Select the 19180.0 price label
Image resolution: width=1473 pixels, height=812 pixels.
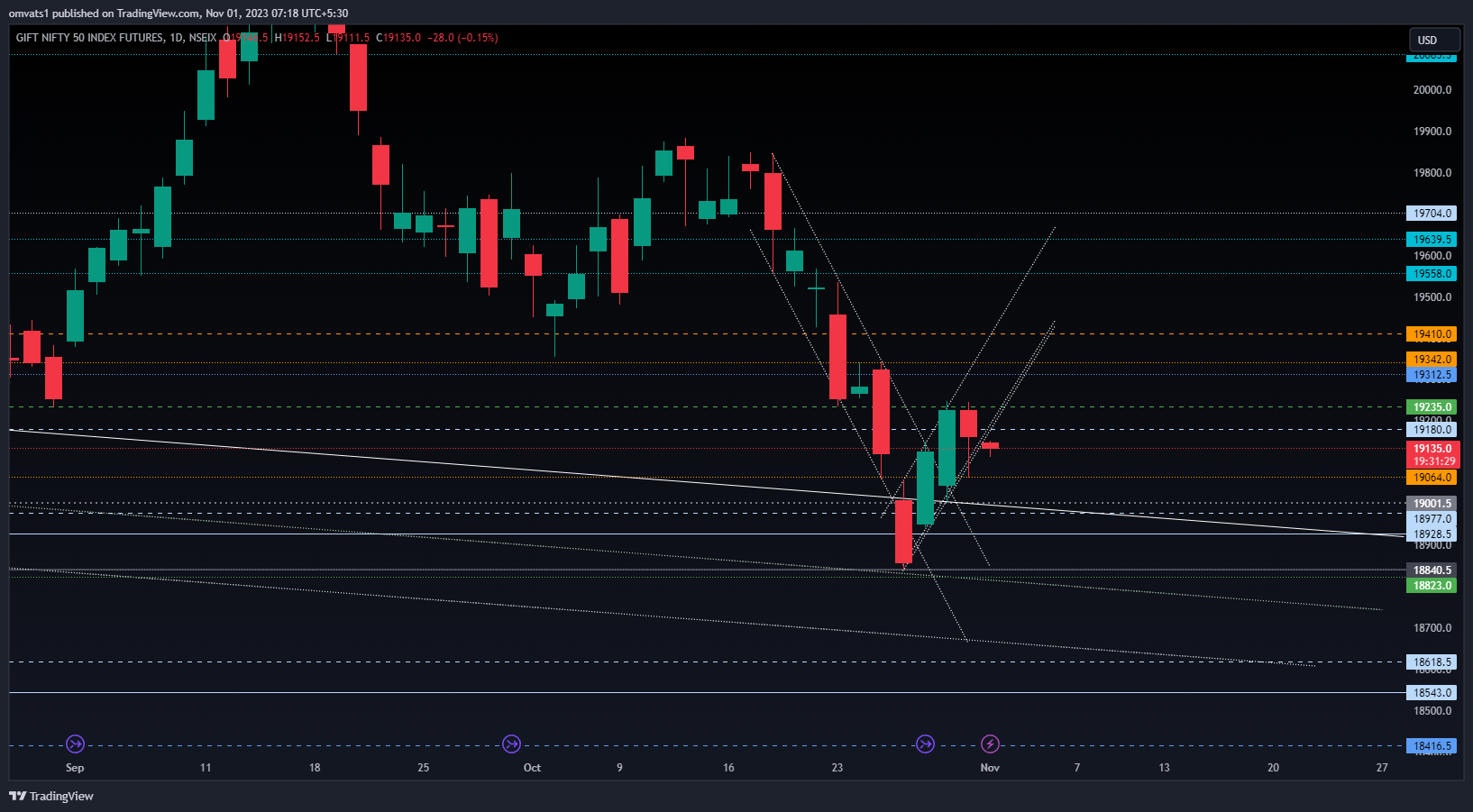[x=1432, y=430]
